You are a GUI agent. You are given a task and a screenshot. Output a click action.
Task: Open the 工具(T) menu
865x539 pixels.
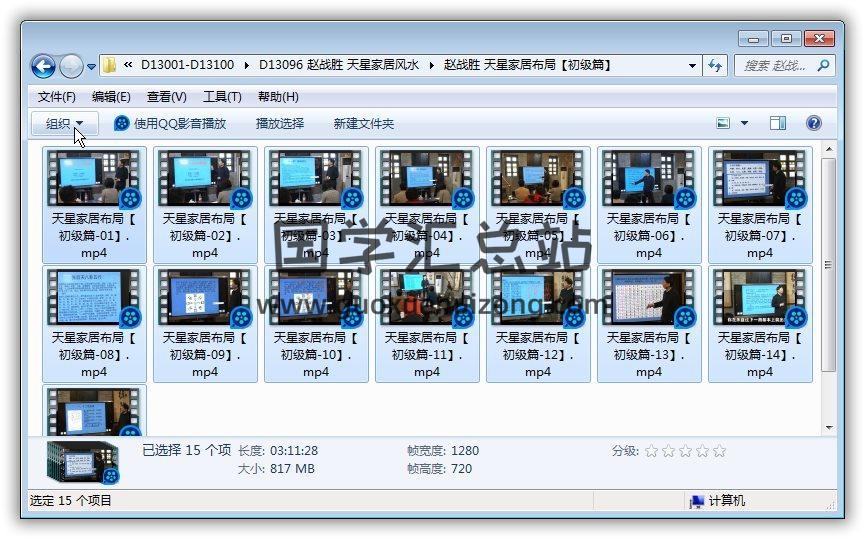[222, 97]
